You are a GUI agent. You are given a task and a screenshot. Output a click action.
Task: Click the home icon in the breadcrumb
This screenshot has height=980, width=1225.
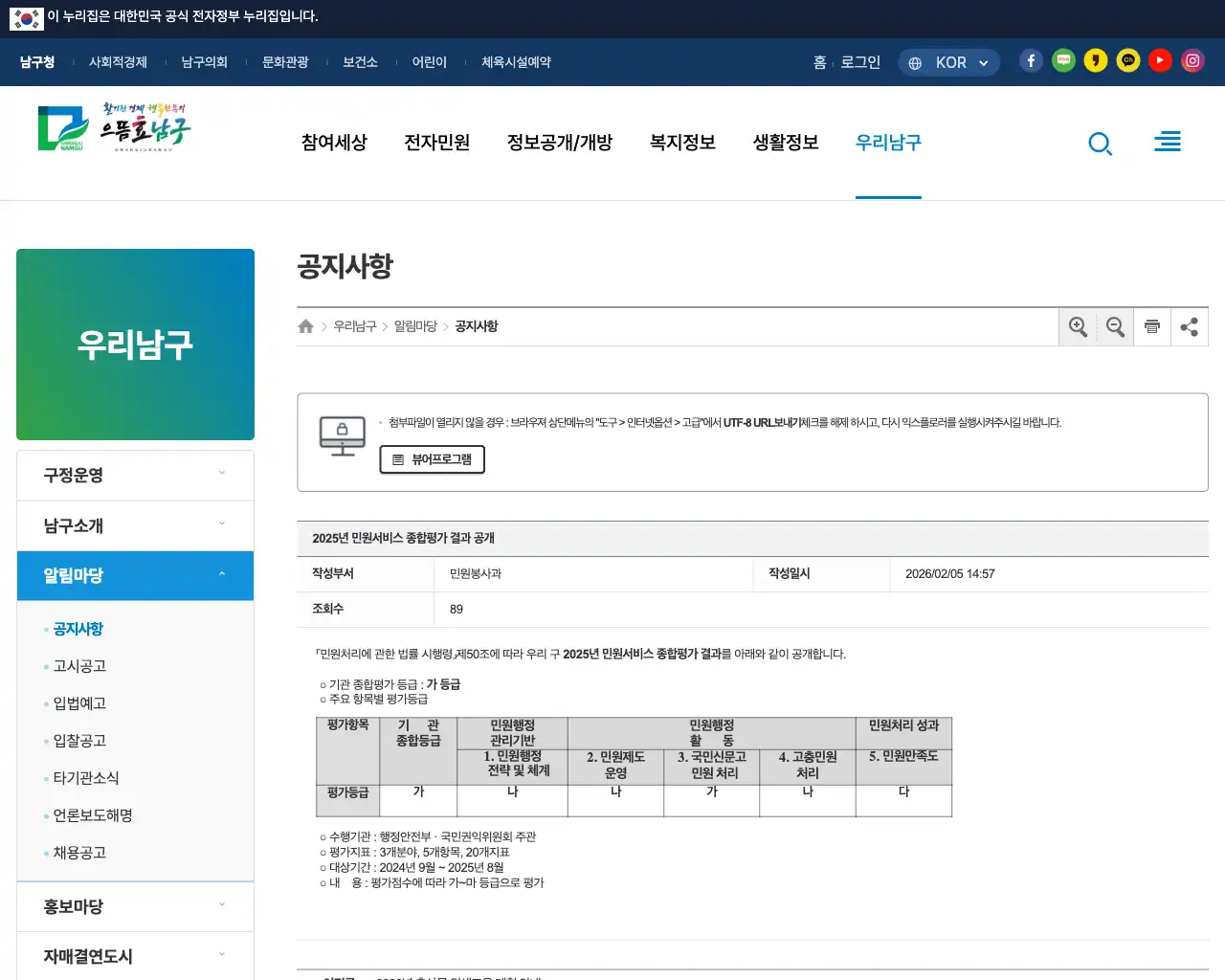[306, 325]
